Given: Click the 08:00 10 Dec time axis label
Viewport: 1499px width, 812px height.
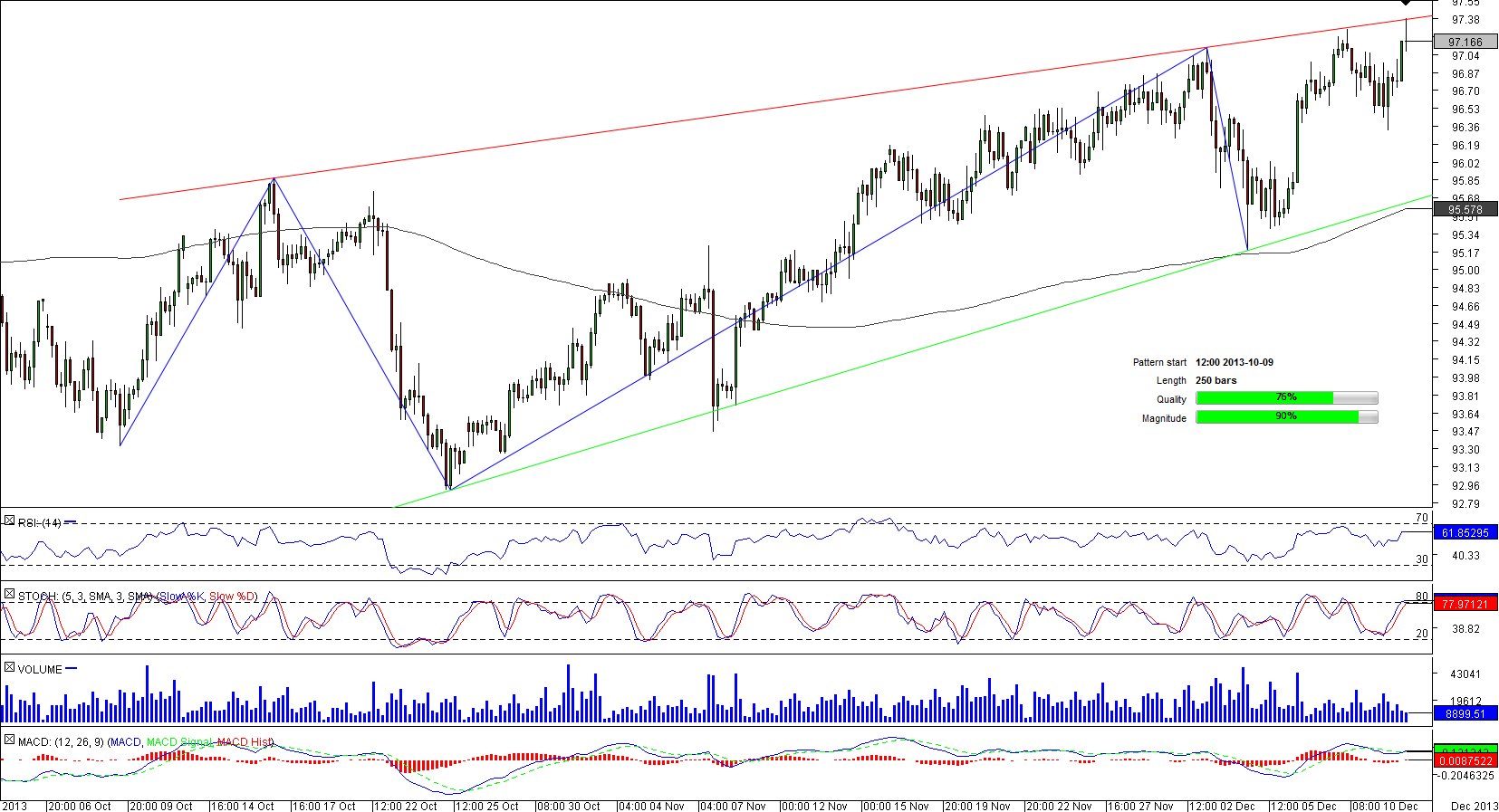Looking at the screenshot, I should pyautogui.click(x=1385, y=806).
